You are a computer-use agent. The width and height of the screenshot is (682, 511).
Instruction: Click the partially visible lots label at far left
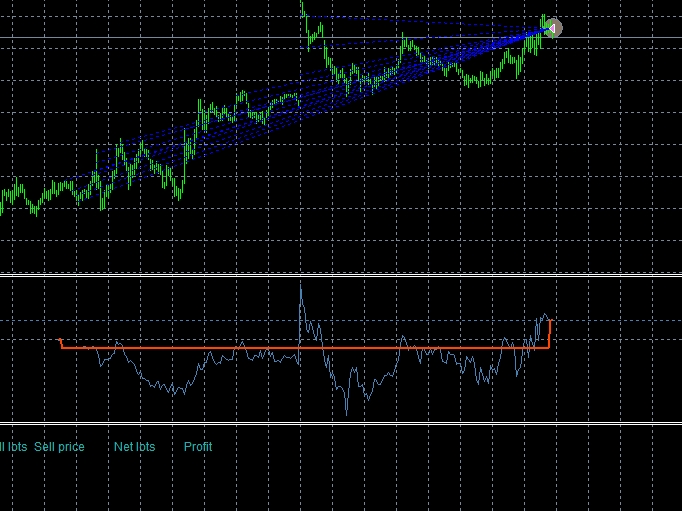tap(12, 447)
